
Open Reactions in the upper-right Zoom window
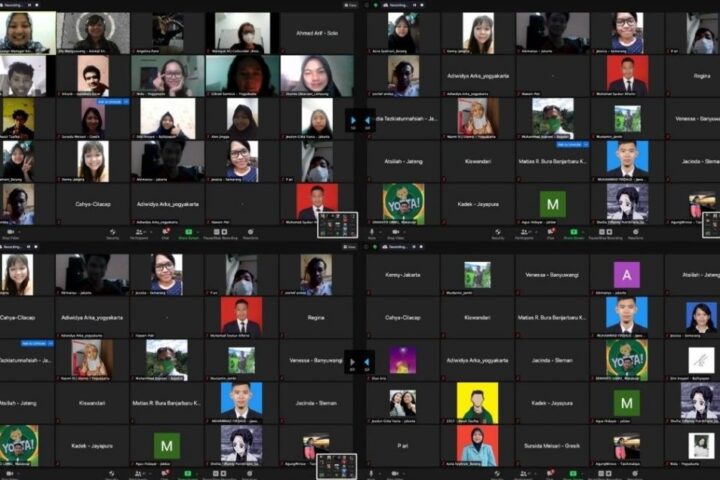(x=636, y=234)
